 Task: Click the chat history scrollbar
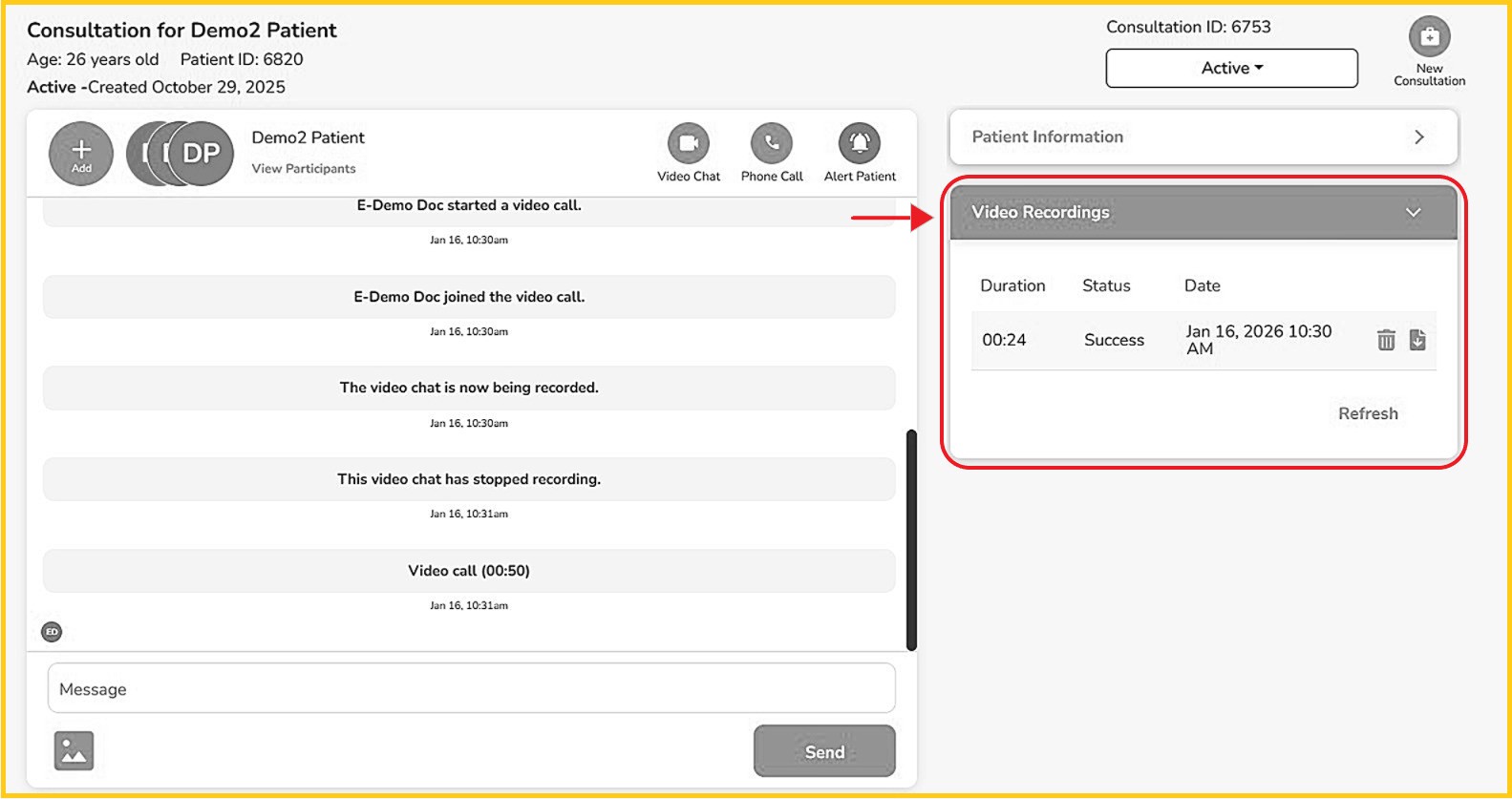click(x=911, y=539)
